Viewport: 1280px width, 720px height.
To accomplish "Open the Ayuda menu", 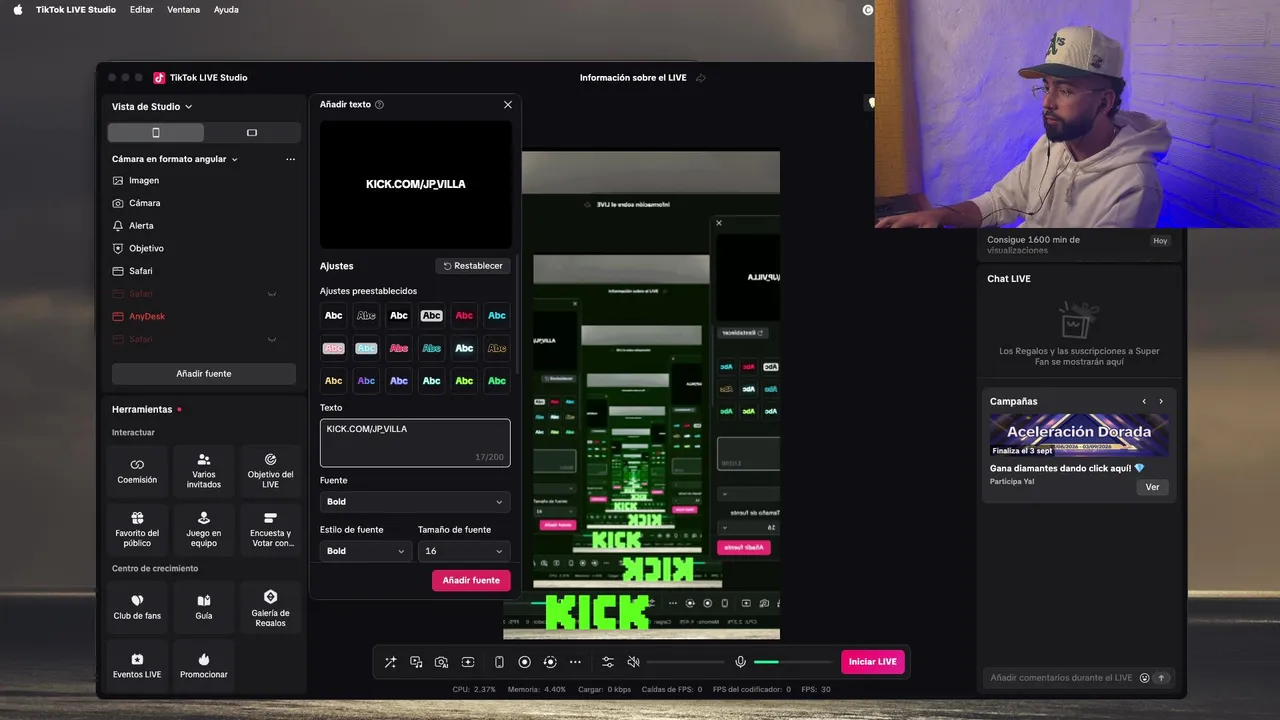I will [226, 10].
